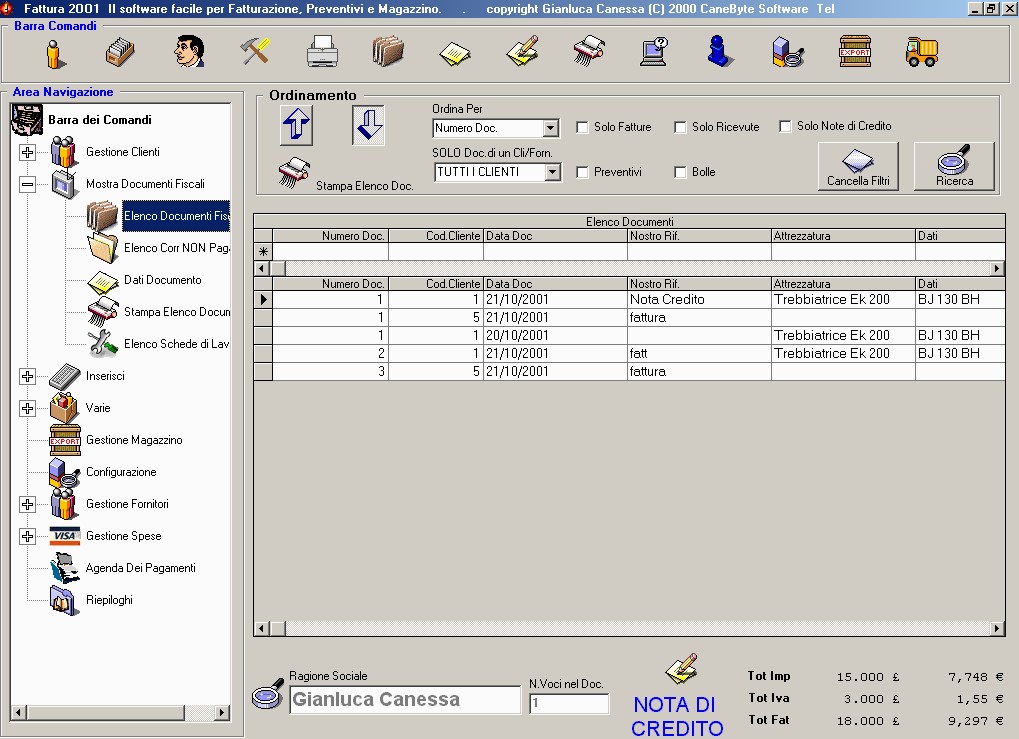Click the VISA card Gestione Spese icon
The image size is (1019, 739).
click(65, 536)
